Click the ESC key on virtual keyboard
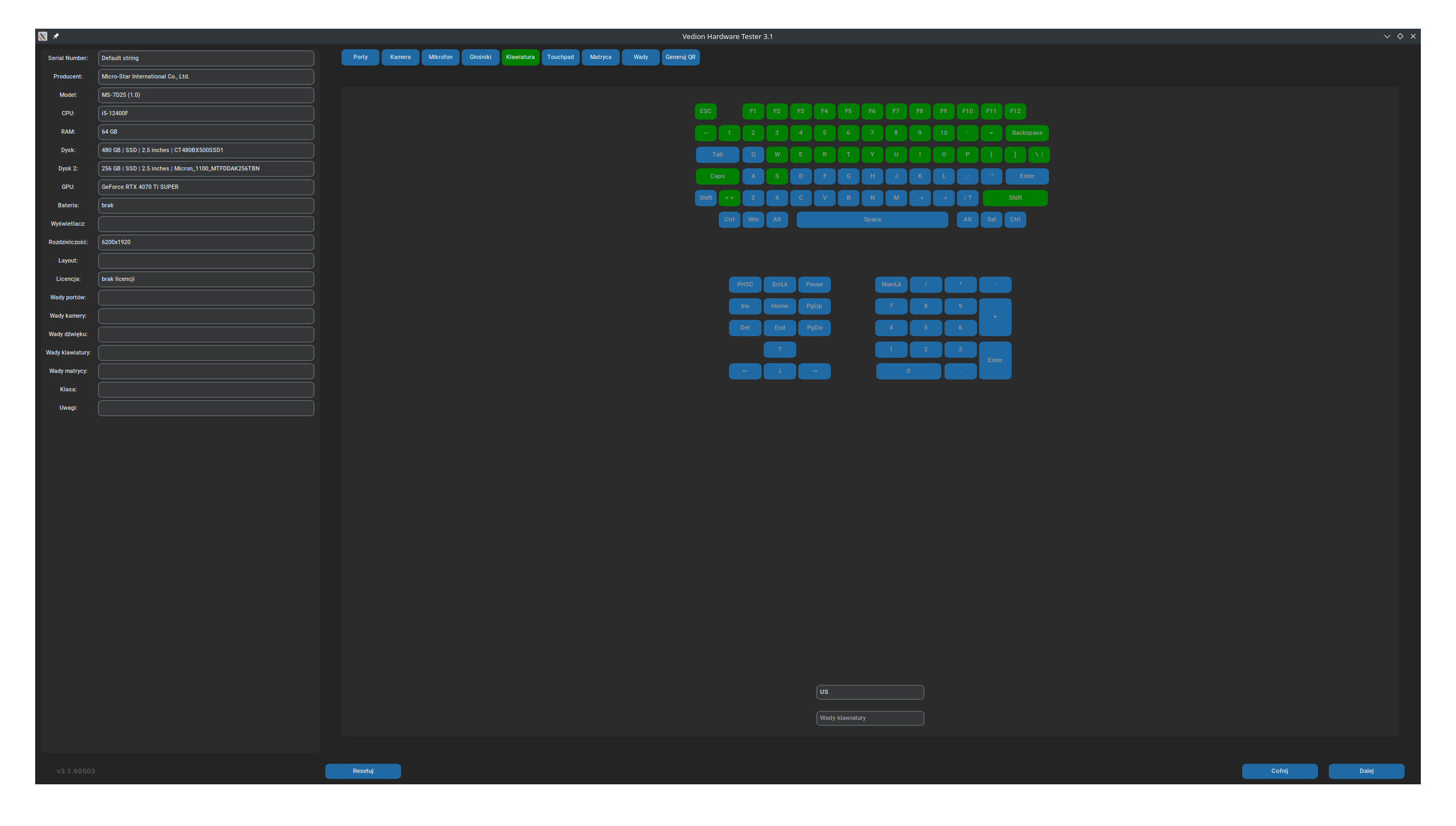The image size is (1456, 826). [x=706, y=111]
